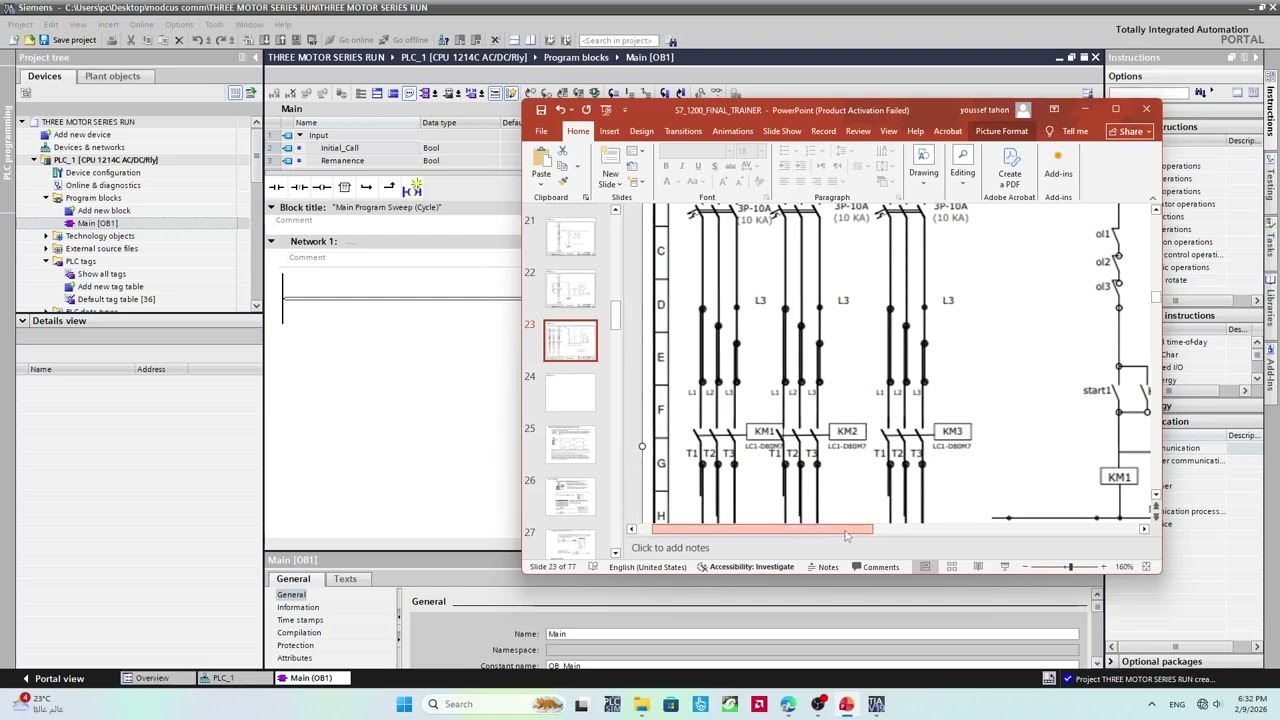Insert a normally closed contact in LAD toolbar
The image size is (1280, 720).
[x=299, y=187]
